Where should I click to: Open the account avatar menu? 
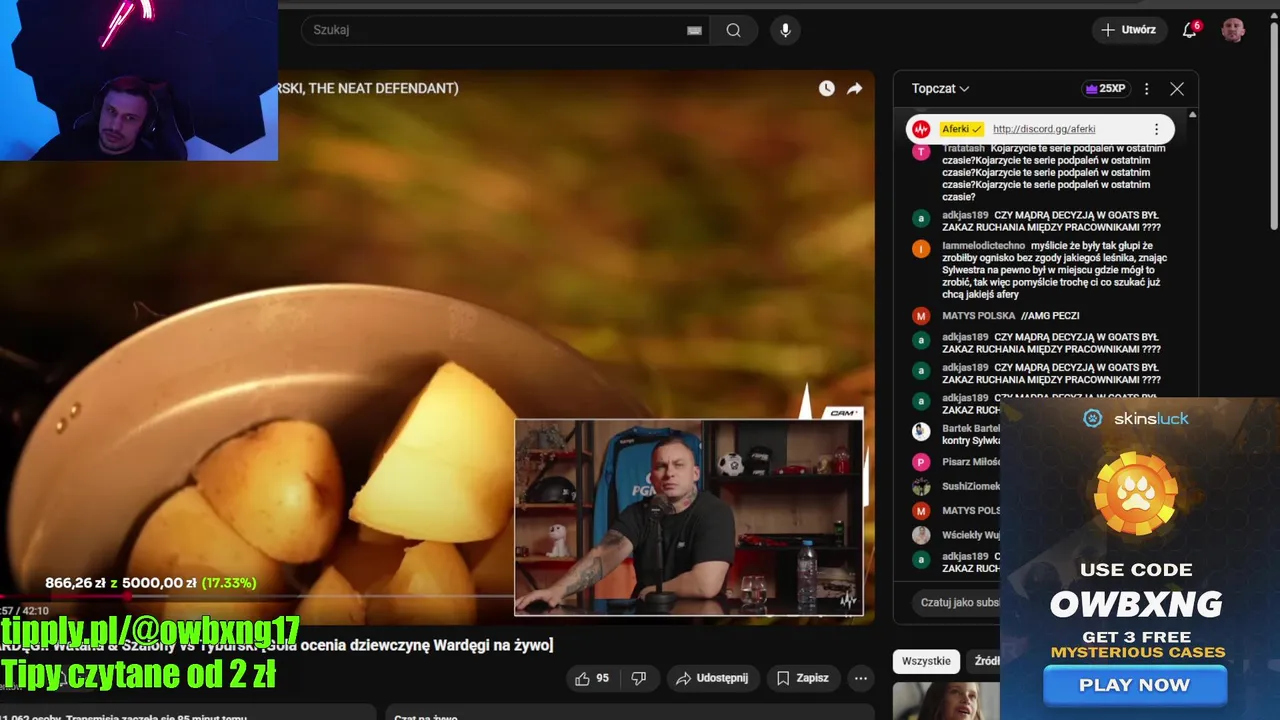[1233, 30]
